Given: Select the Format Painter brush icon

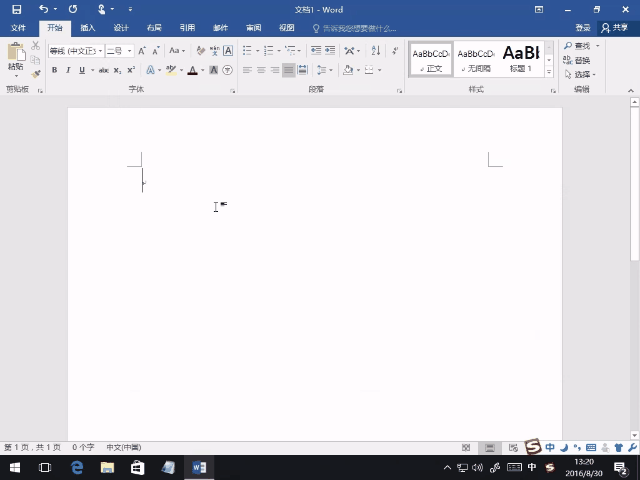Looking at the screenshot, I should [x=36, y=73].
